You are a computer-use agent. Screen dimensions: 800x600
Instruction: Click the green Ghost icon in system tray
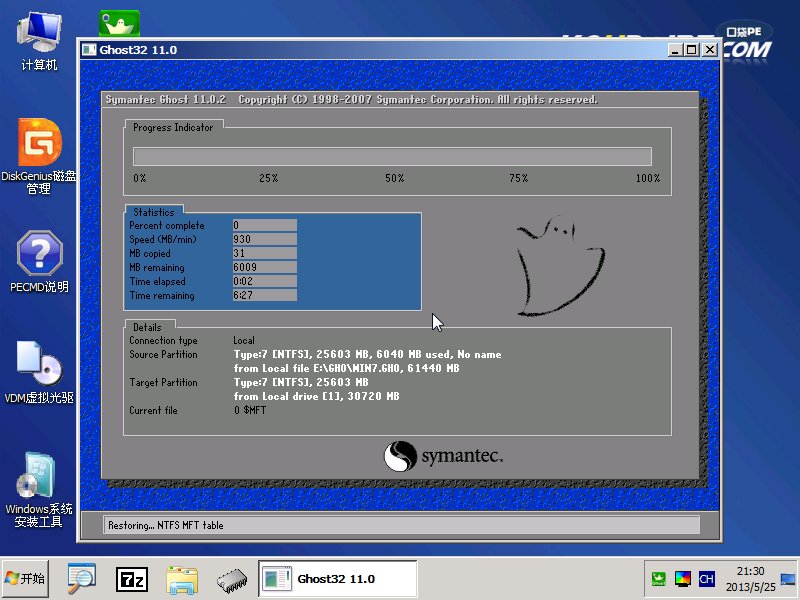[x=659, y=578]
